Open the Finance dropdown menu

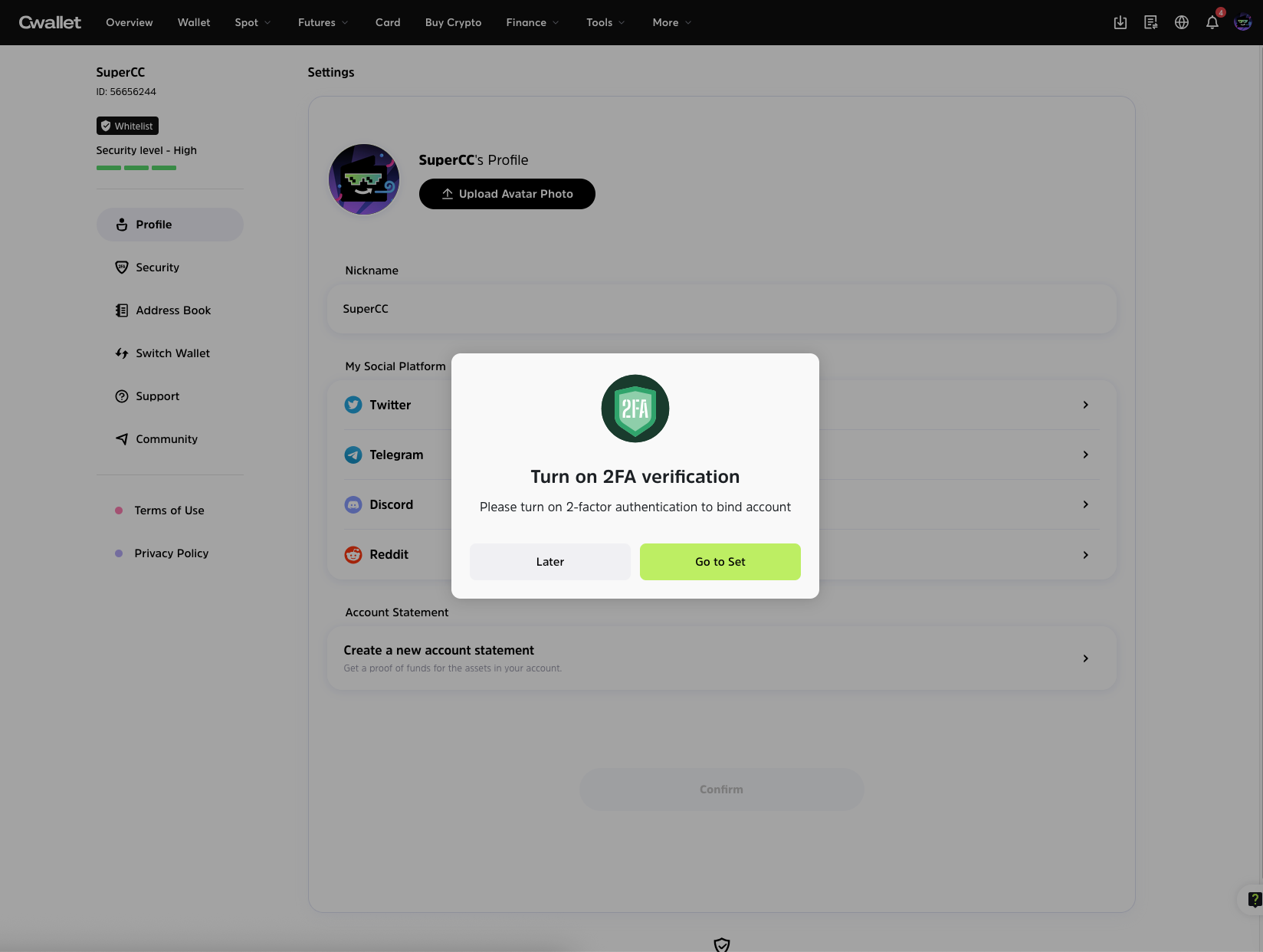click(532, 22)
